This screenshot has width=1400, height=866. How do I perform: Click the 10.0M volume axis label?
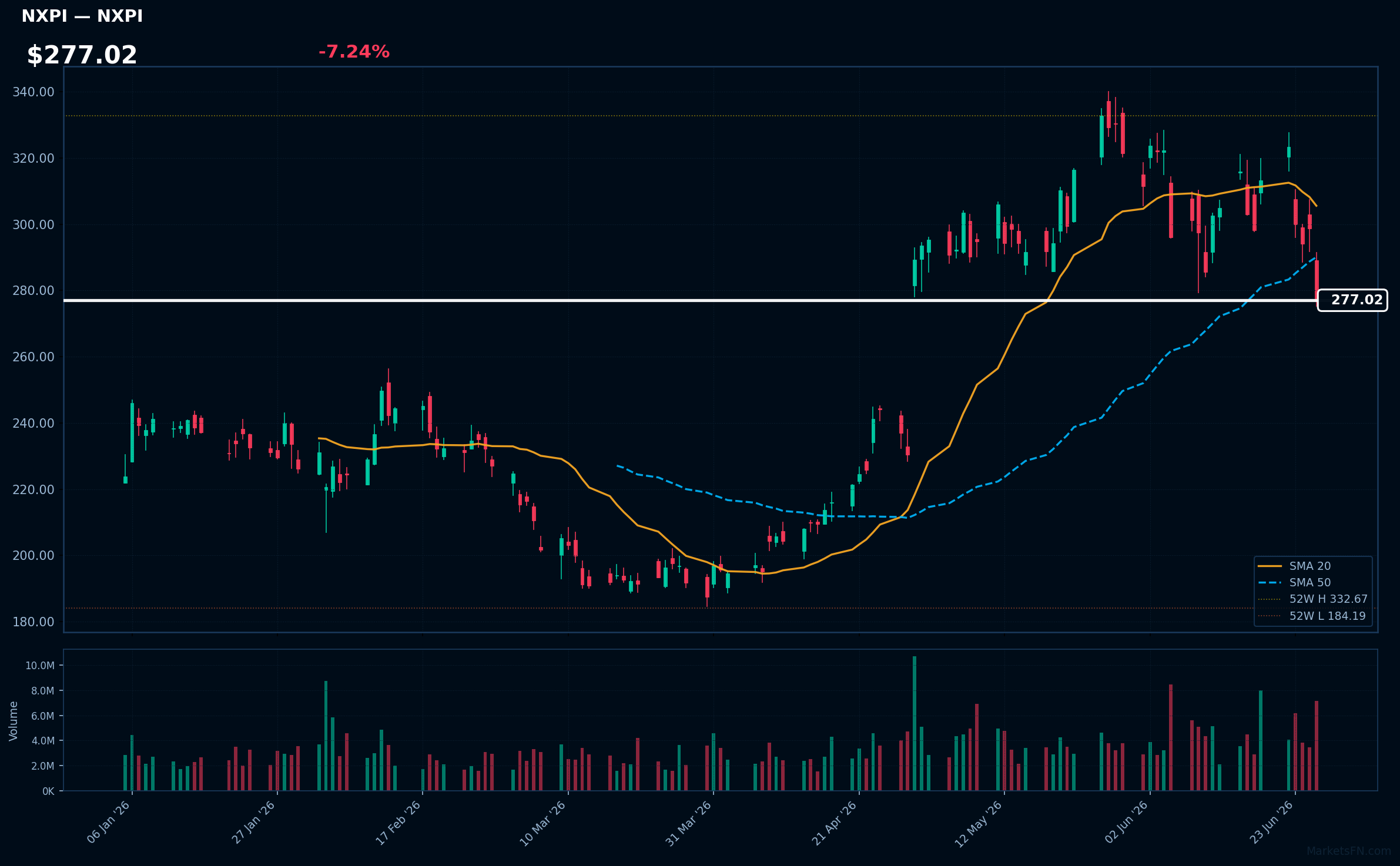40,666
